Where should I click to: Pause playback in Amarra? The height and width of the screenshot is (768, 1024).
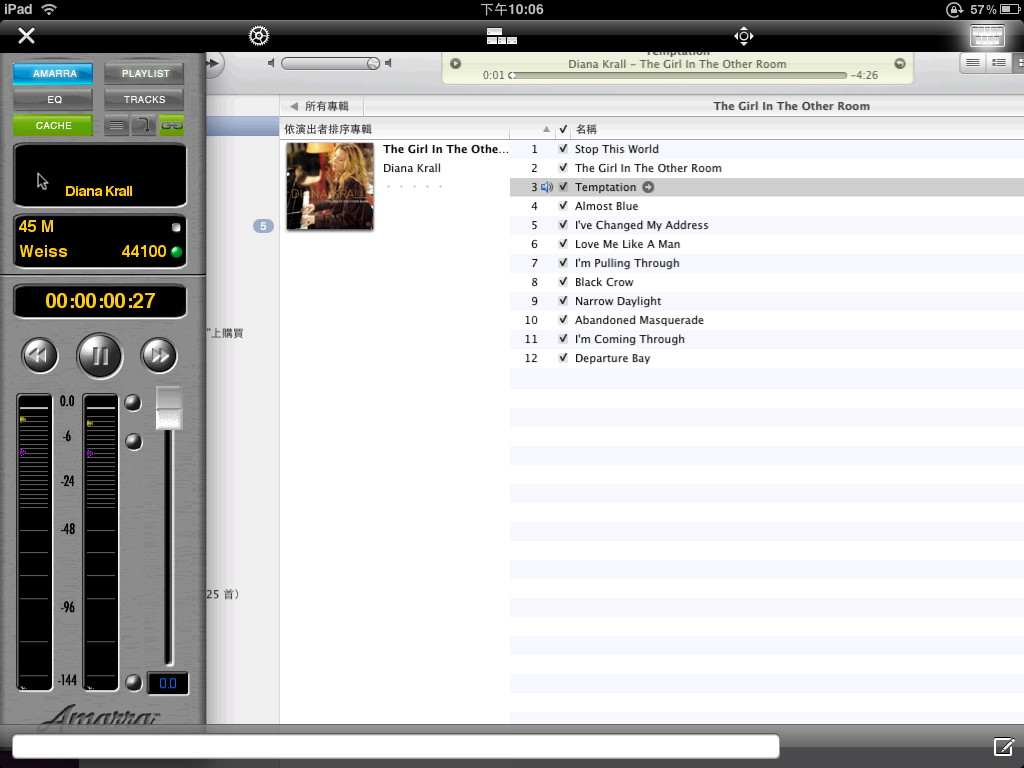point(100,356)
